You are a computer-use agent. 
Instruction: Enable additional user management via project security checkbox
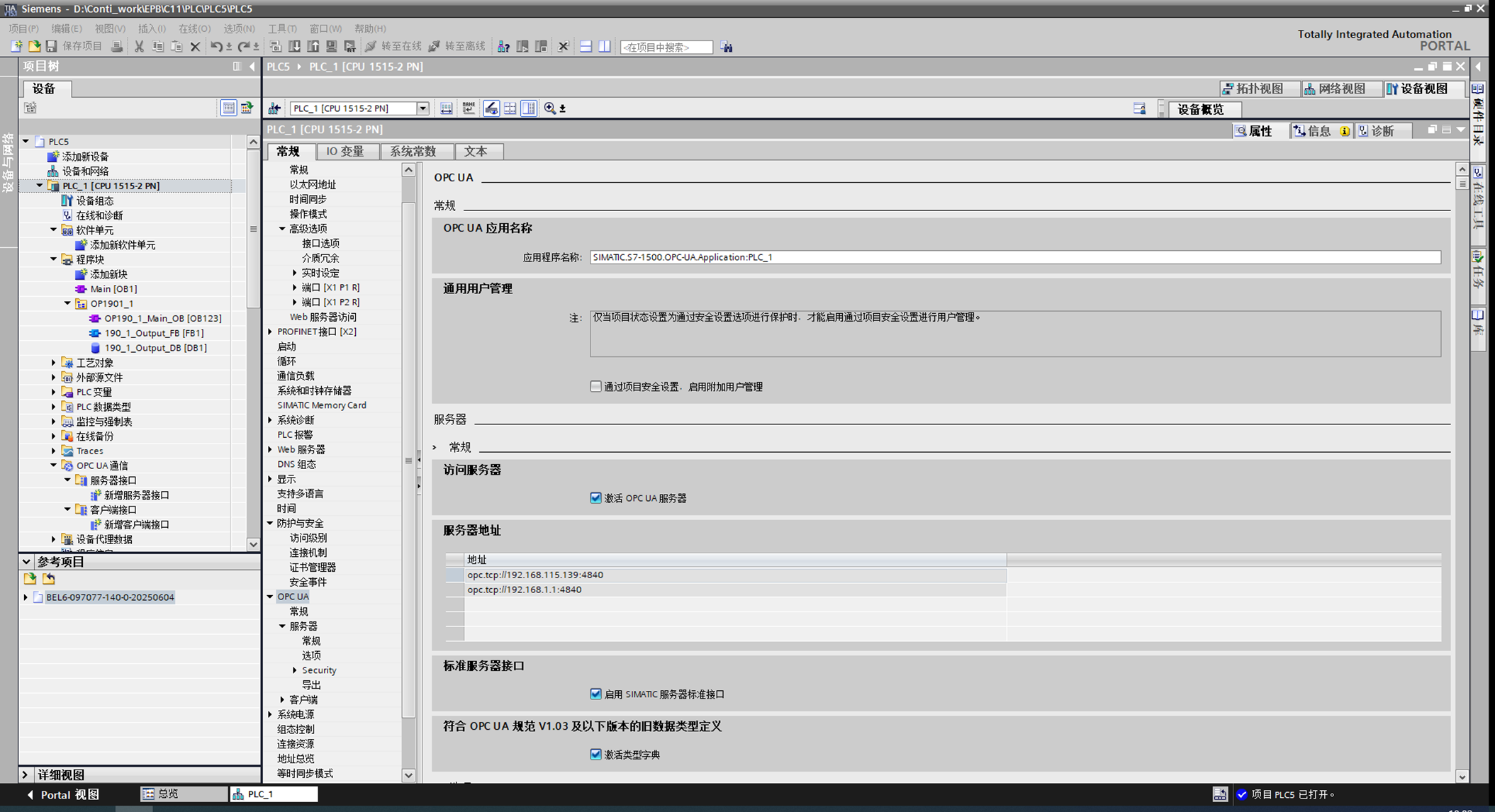click(x=596, y=387)
